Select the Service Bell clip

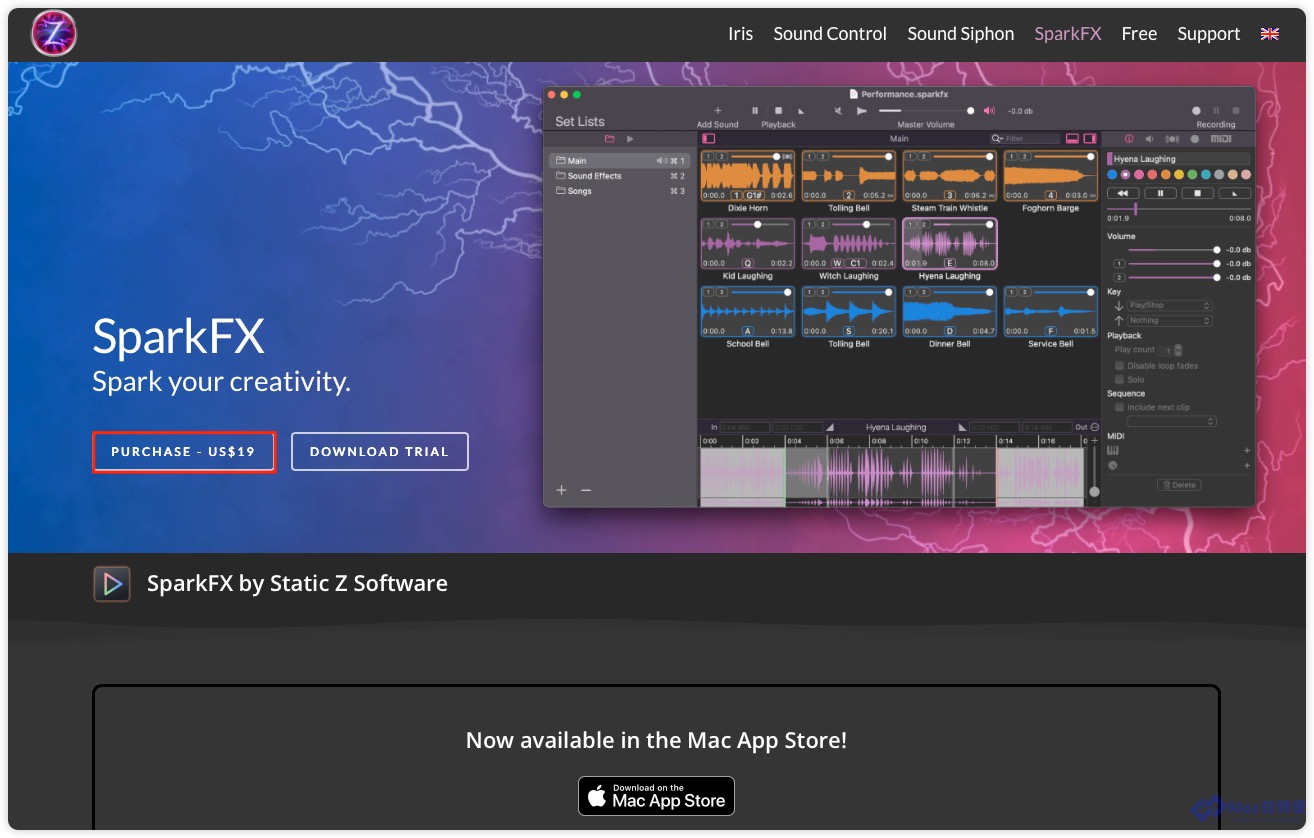coord(1050,312)
